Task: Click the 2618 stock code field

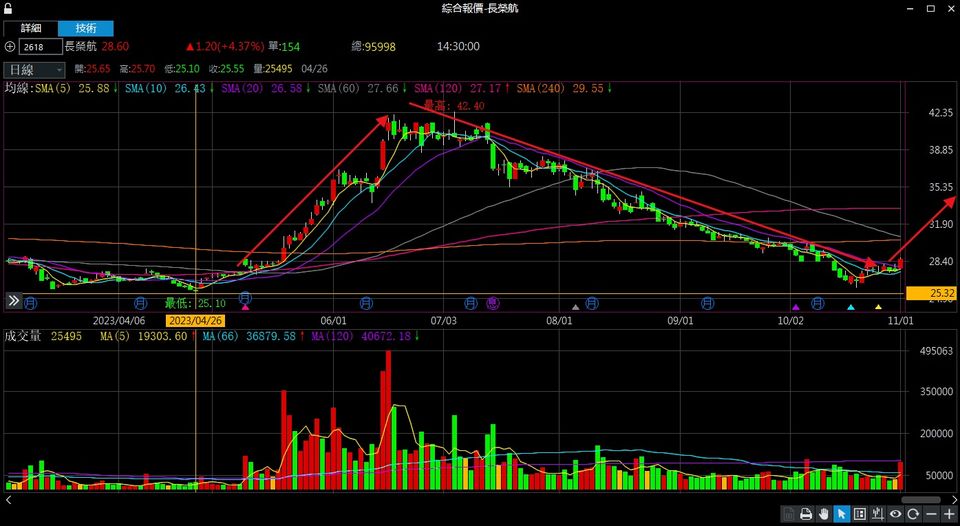Action: tap(40, 47)
